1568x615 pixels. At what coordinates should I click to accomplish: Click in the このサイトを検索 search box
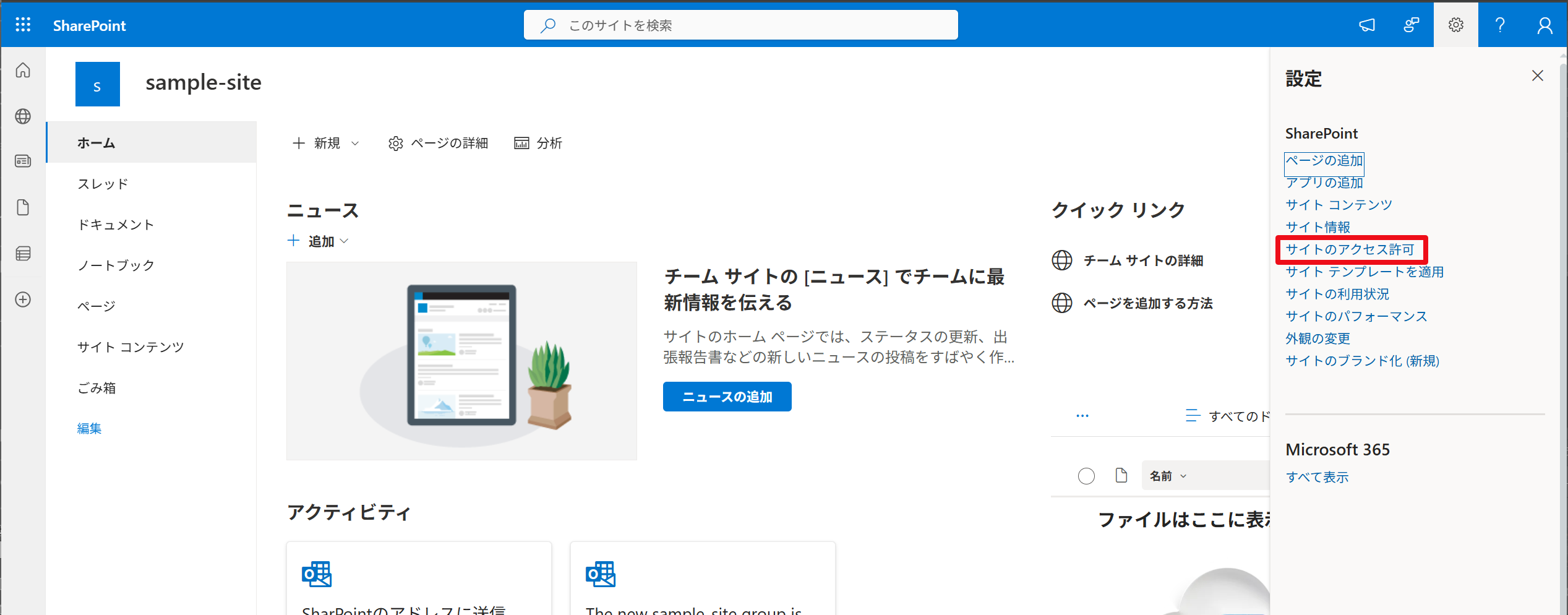click(x=740, y=25)
